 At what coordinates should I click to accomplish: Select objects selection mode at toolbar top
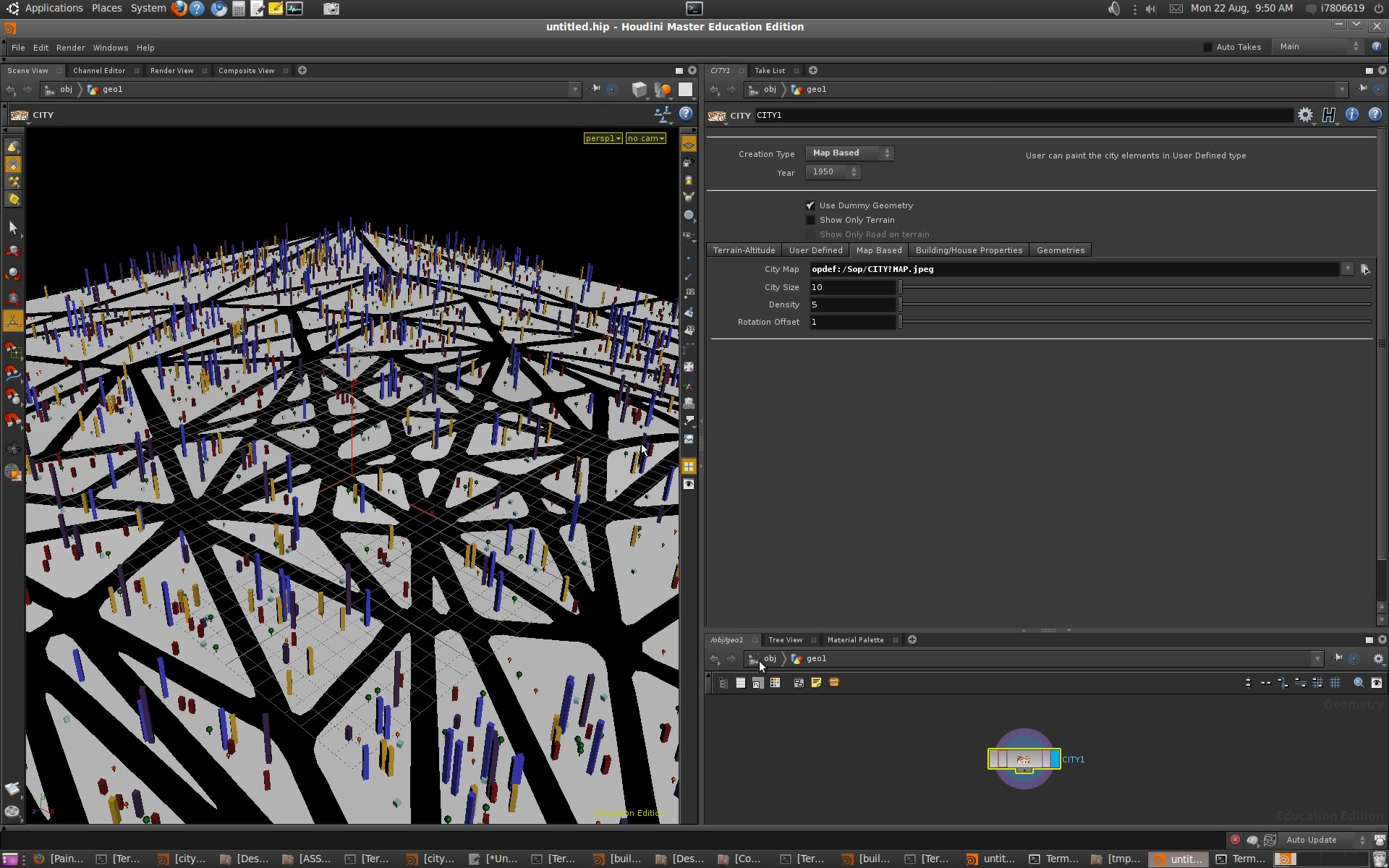pos(13,147)
